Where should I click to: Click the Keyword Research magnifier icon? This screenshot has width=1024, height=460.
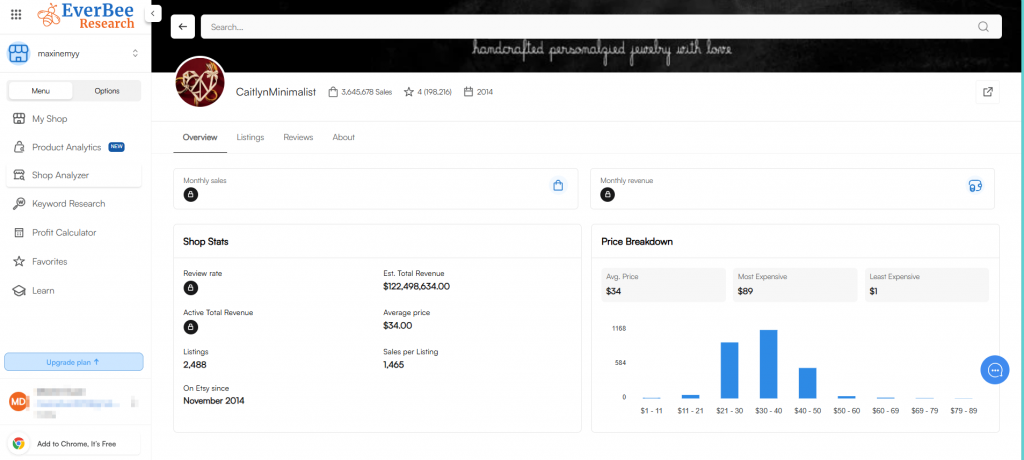20,204
